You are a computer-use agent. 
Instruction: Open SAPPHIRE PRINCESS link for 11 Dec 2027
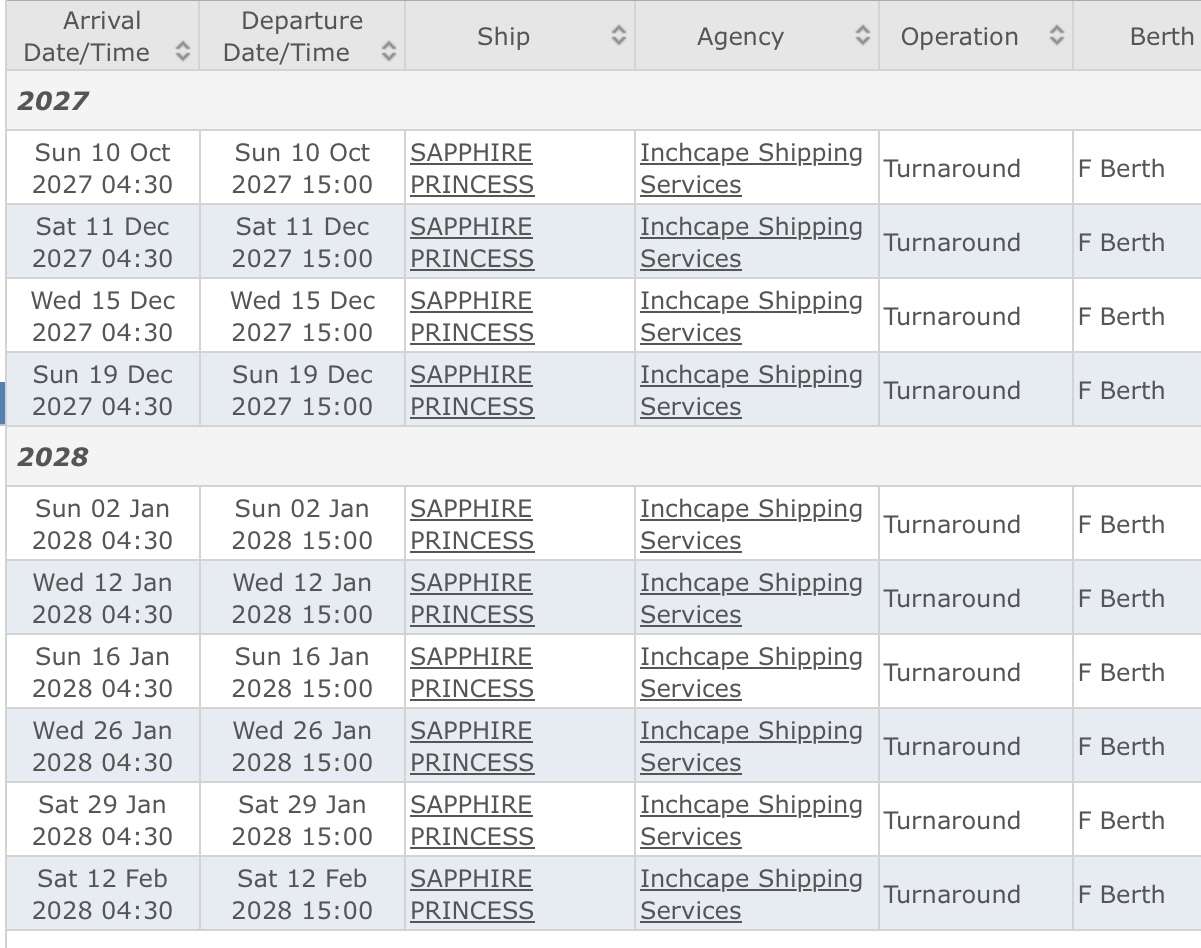point(472,242)
